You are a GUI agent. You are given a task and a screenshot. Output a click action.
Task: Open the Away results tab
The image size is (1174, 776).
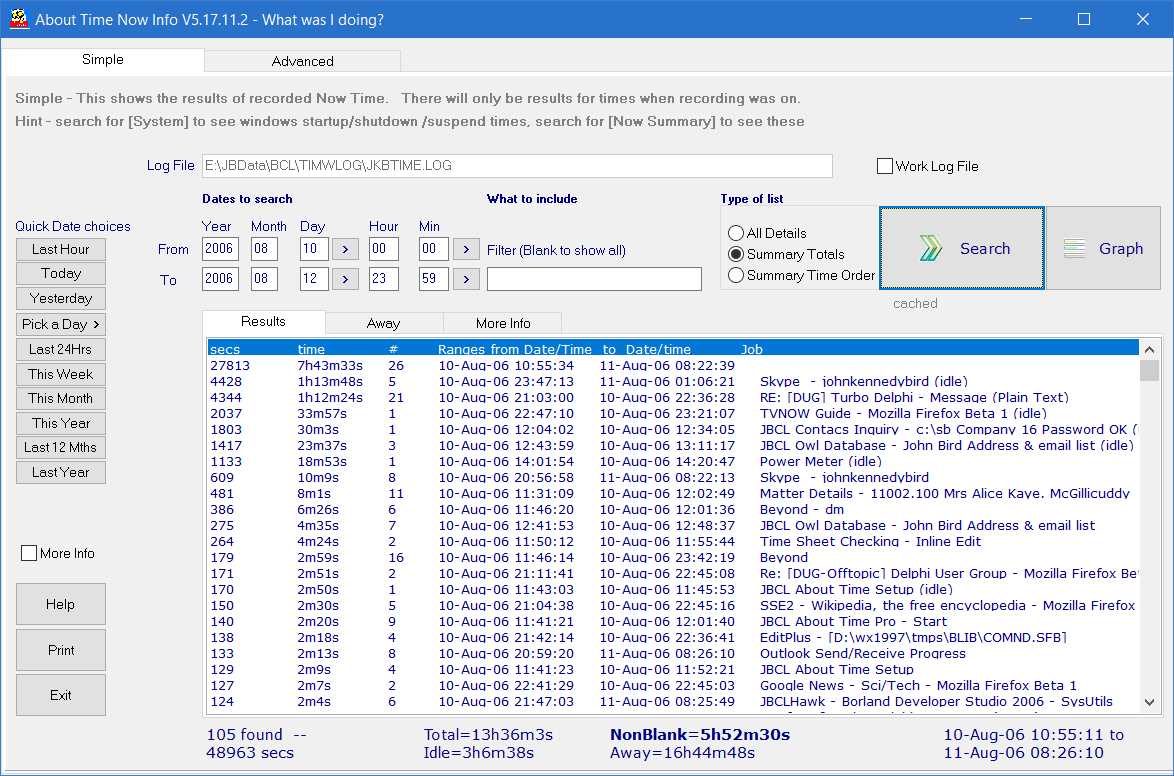(383, 323)
